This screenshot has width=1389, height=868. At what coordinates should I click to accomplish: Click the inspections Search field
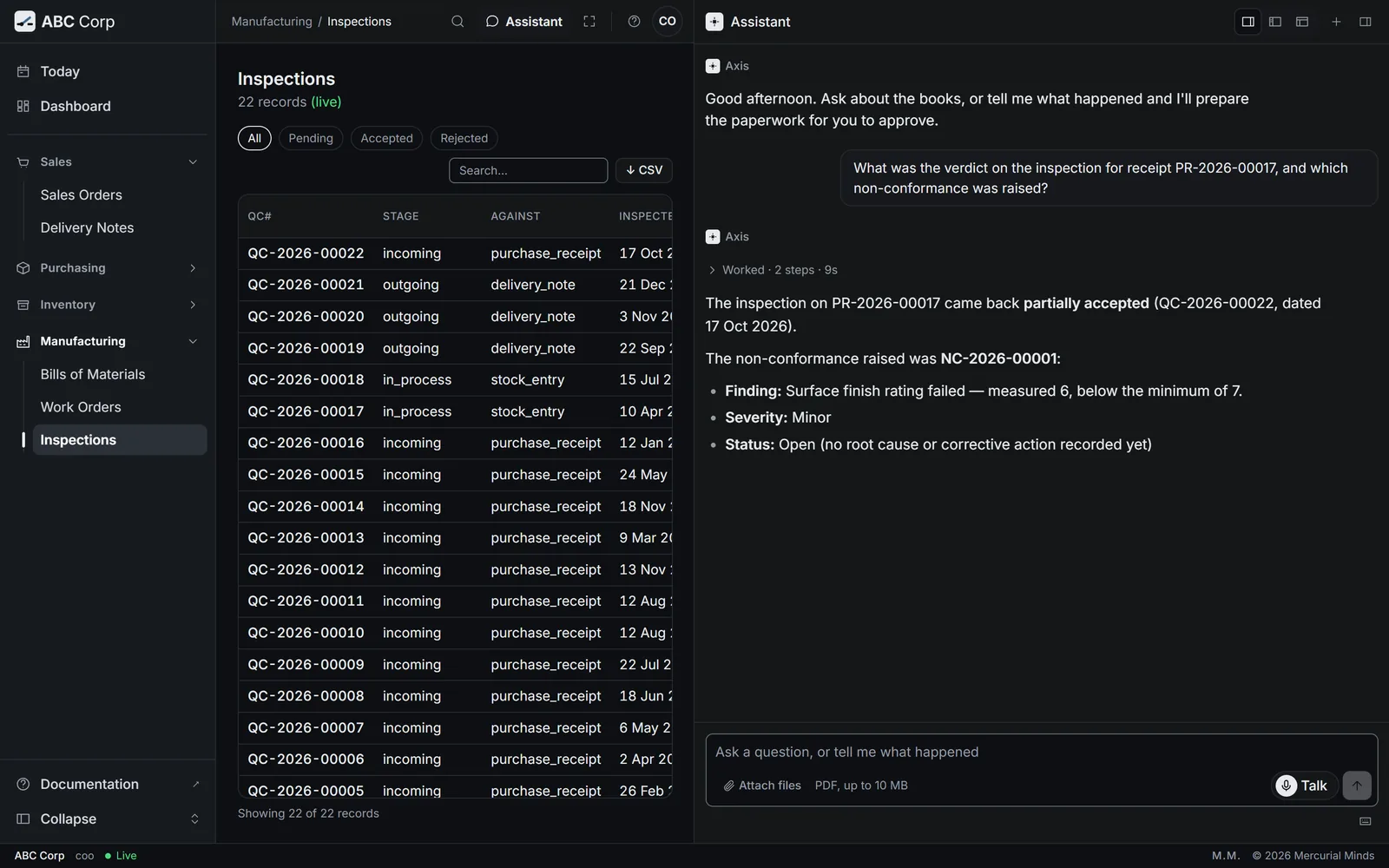point(528,170)
